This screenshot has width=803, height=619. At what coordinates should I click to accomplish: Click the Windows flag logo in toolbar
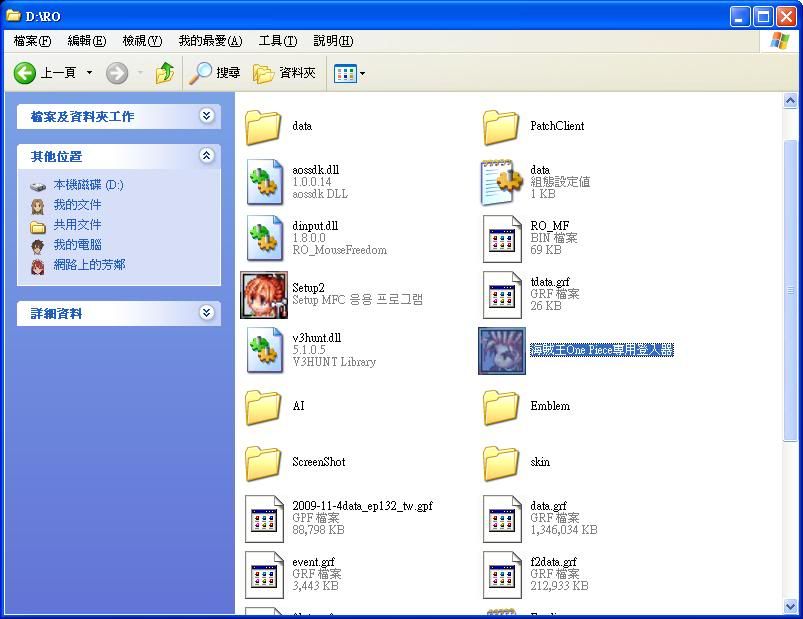[779, 40]
